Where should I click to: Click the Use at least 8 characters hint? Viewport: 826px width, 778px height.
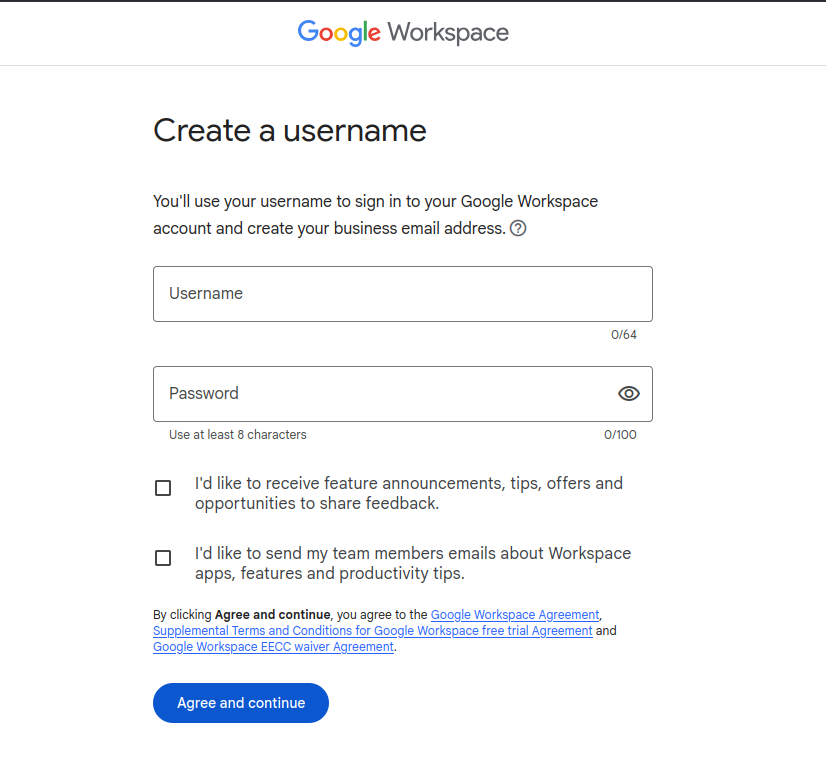pyautogui.click(x=238, y=435)
